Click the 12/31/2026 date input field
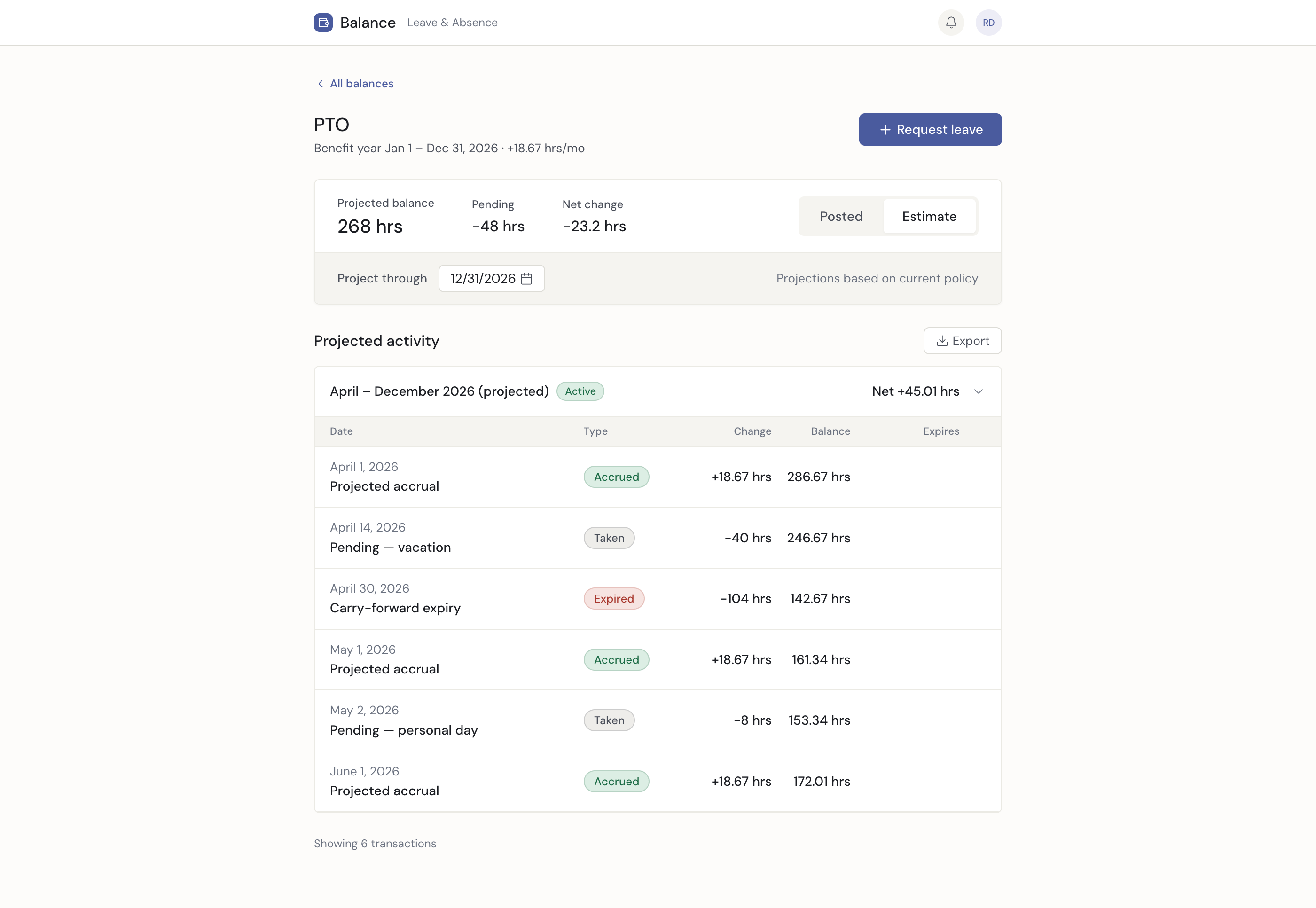The height and width of the screenshot is (908, 1316). pyautogui.click(x=484, y=278)
